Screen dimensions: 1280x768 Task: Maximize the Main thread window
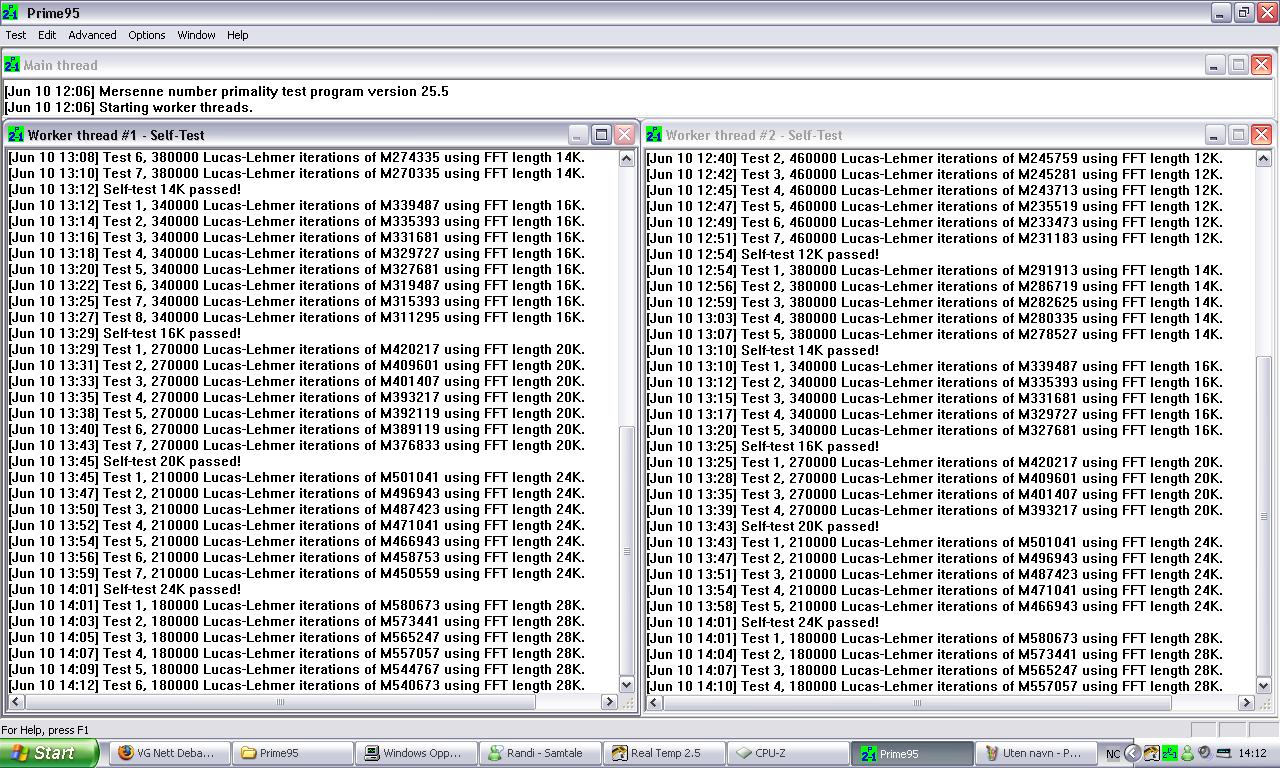tap(1238, 65)
